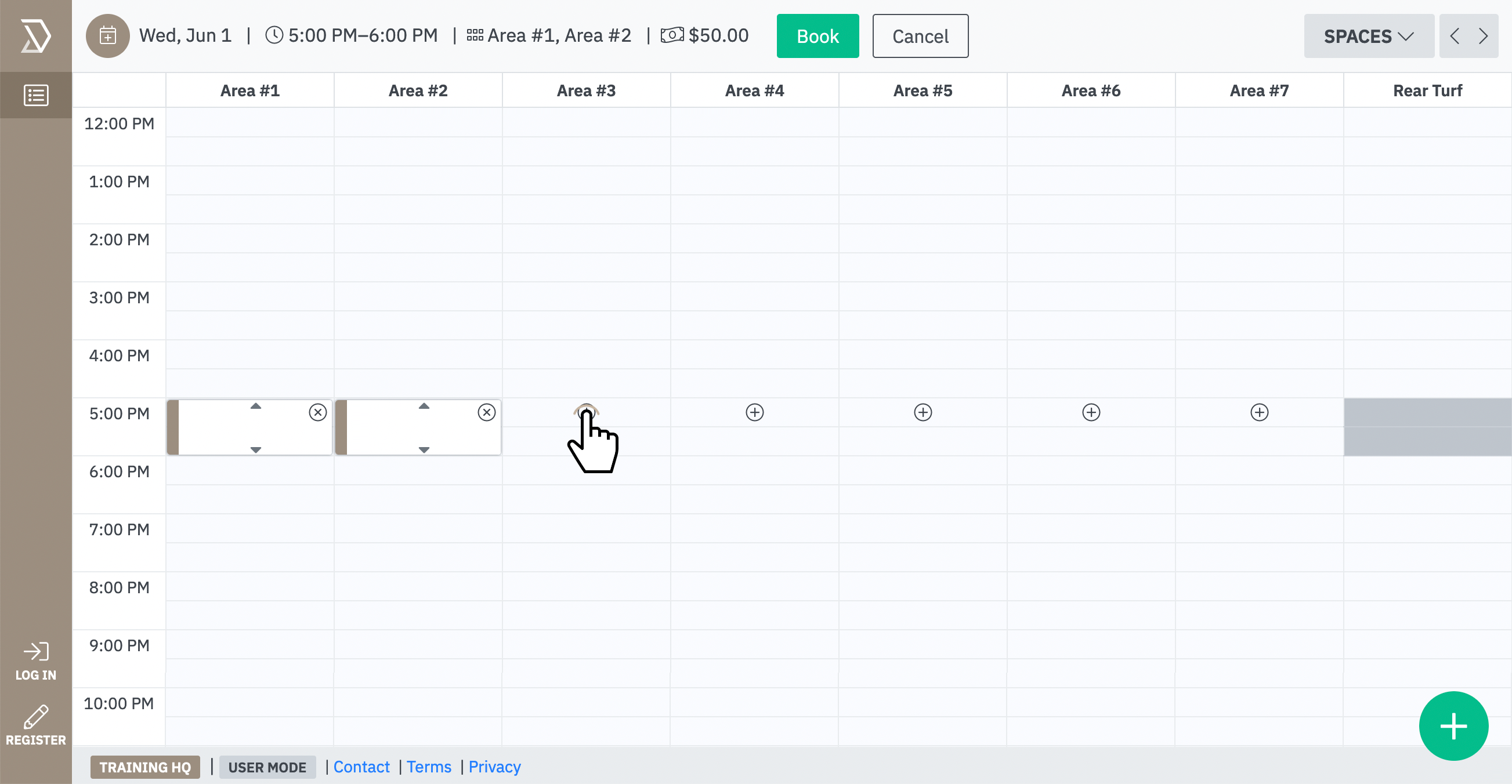The image size is (1512, 784).
Task: Select the Area #3 column header
Action: tap(587, 90)
